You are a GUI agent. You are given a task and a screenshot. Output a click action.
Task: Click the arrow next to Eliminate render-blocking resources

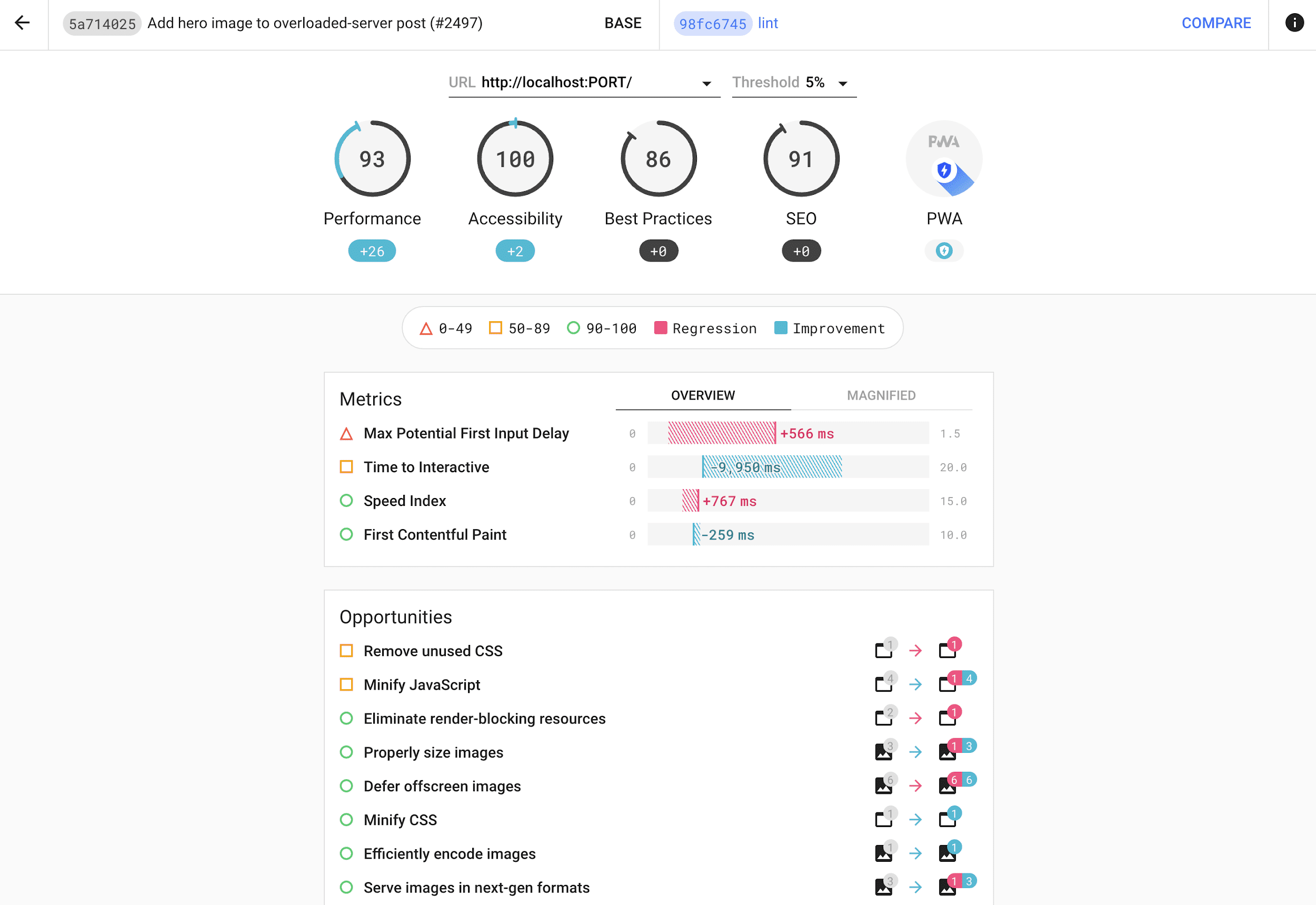coord(915,718)
